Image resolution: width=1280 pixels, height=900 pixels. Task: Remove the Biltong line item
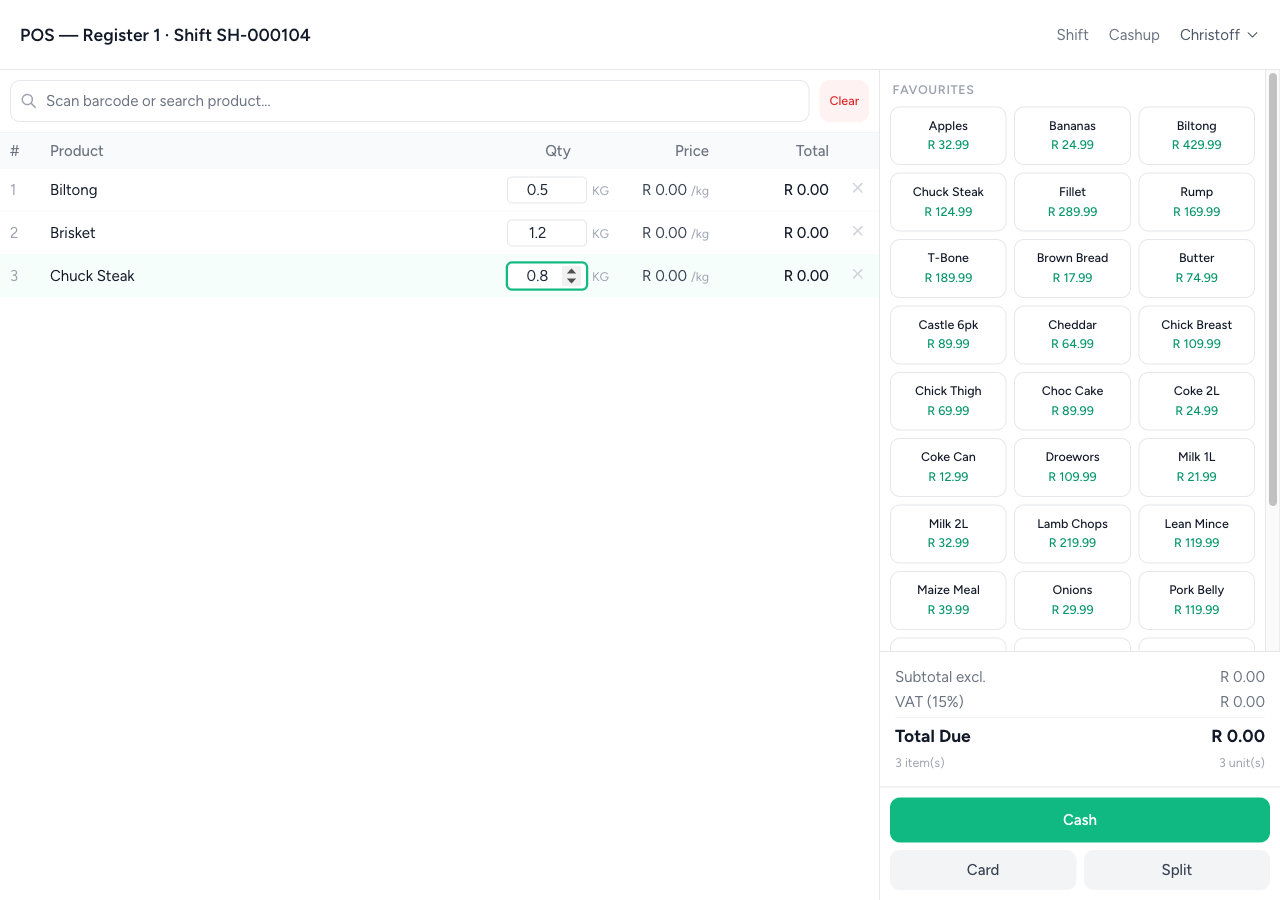pos(857,188)
